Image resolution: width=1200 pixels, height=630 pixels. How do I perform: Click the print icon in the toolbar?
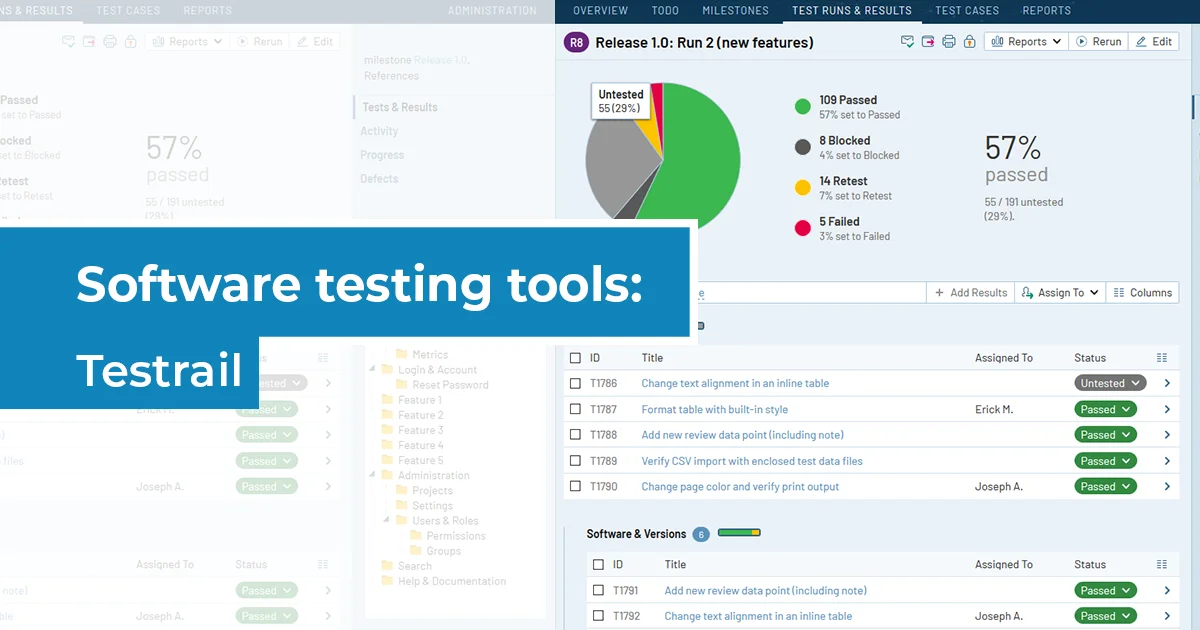point(949,42)
